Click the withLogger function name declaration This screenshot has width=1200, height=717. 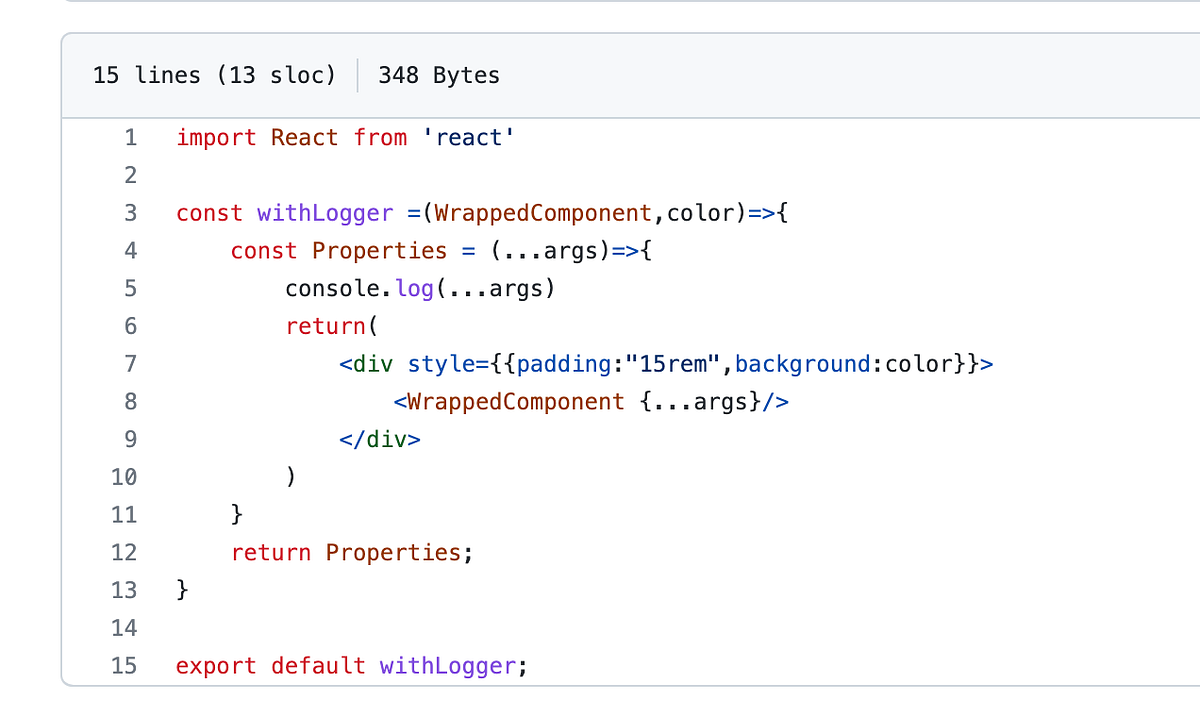(326, 213)
